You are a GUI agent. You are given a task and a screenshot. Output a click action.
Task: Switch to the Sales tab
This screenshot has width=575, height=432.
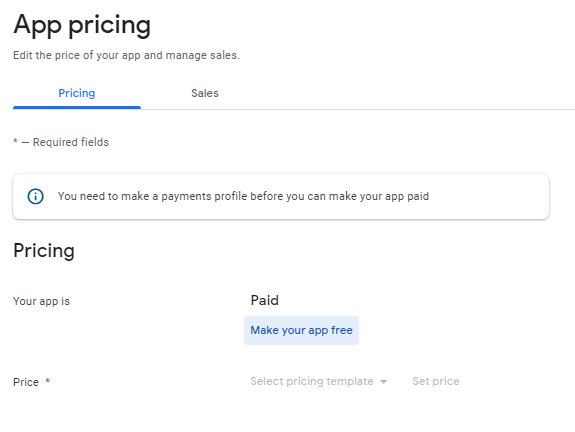point(205,93)
